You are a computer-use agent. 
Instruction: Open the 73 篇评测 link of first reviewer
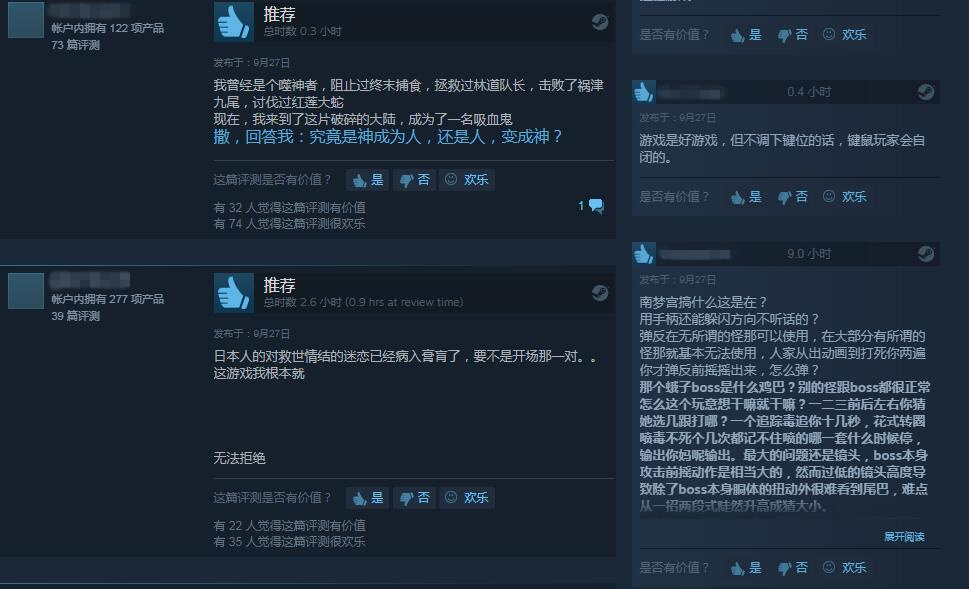pos(75,45)
